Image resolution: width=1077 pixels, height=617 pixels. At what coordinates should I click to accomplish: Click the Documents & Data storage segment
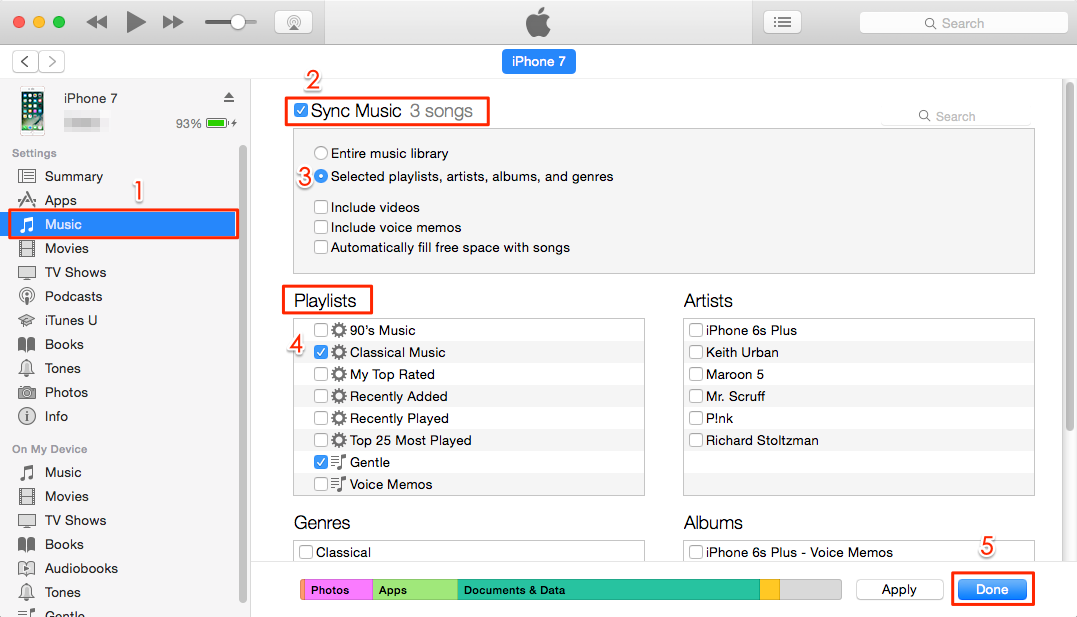click(x=609, y=590)
